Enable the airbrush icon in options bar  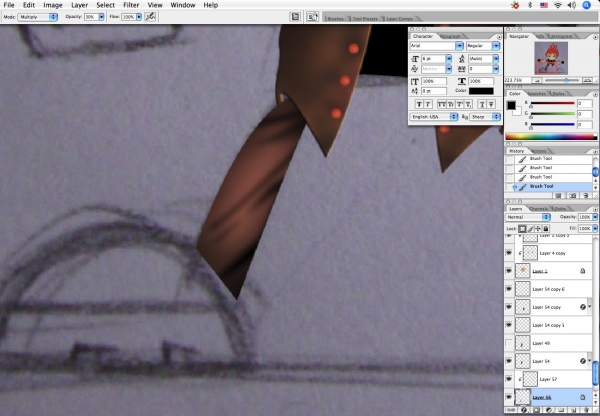point(150,17)
